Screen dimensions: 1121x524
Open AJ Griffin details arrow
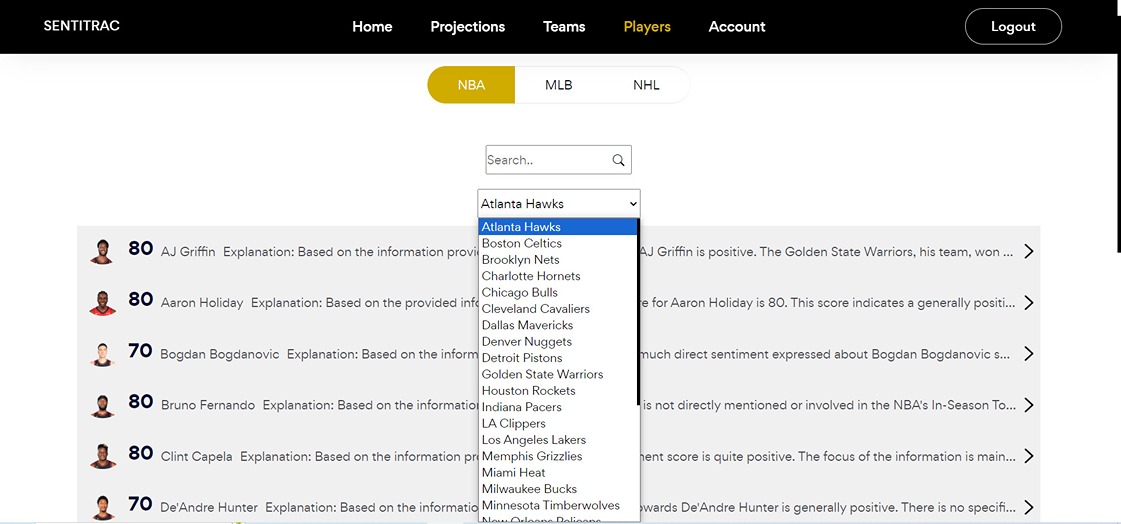click(1029, 252)
